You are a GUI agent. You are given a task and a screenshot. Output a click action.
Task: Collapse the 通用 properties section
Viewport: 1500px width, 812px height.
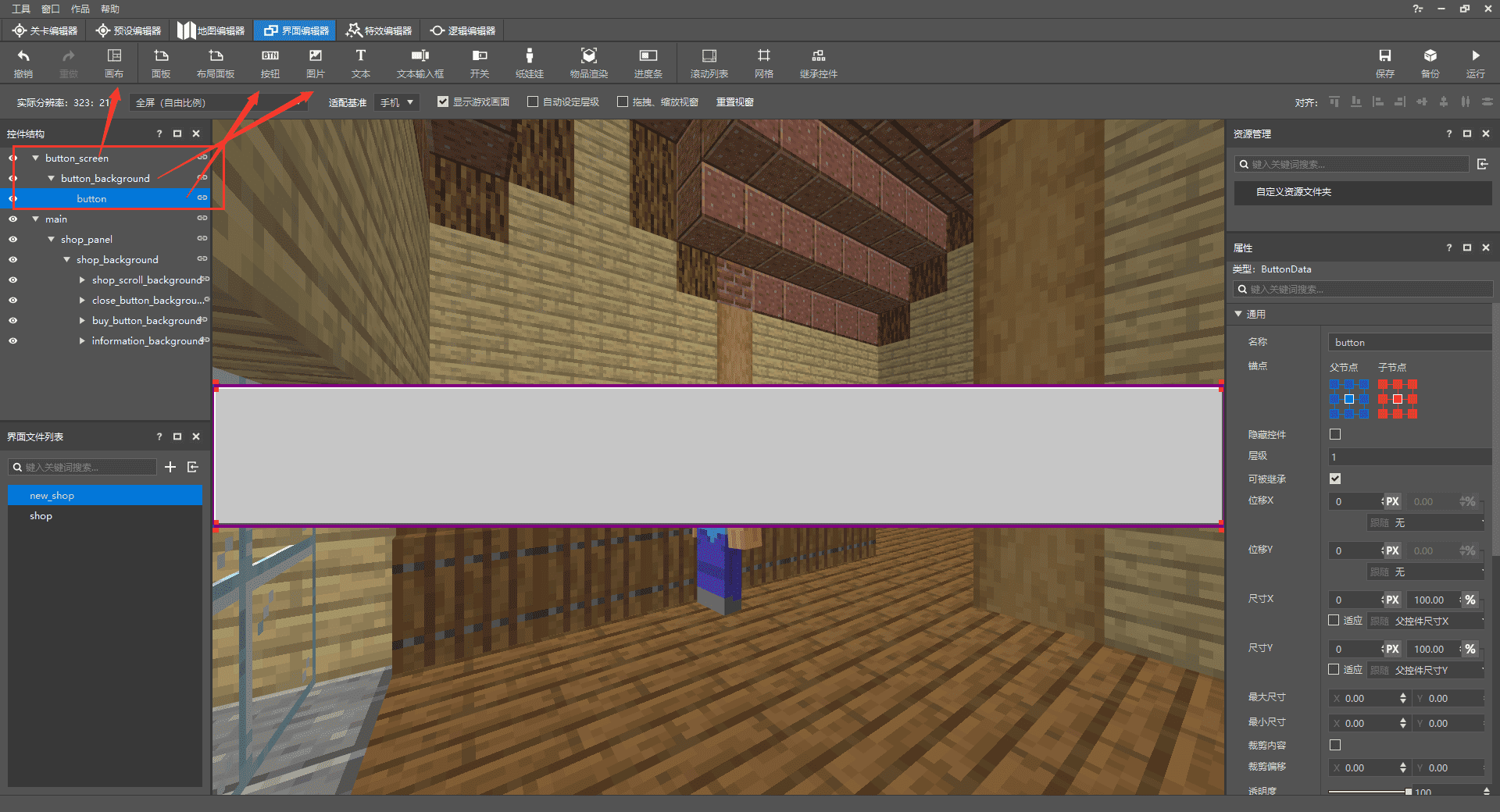pyautogui.click(x=1238, y=314)
